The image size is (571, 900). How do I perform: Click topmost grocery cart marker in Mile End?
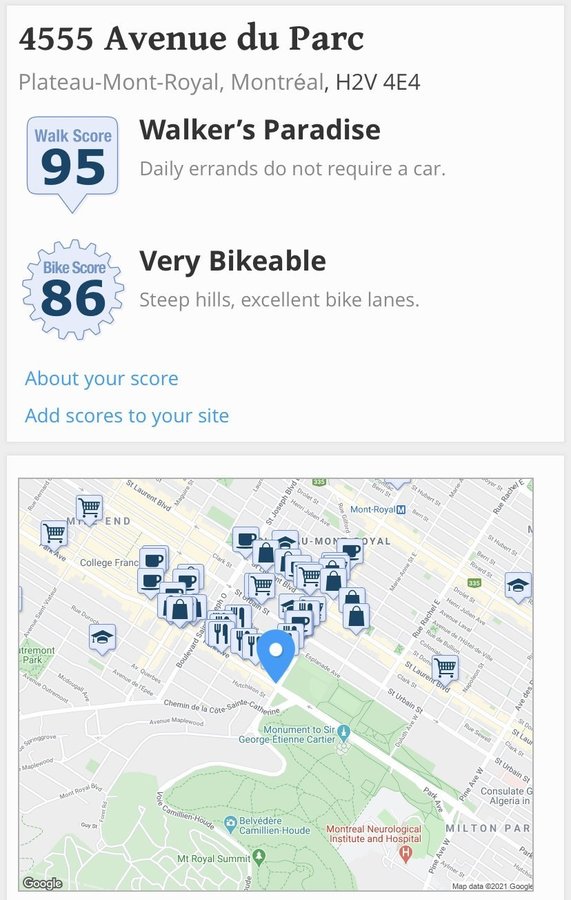click(90, 509)
